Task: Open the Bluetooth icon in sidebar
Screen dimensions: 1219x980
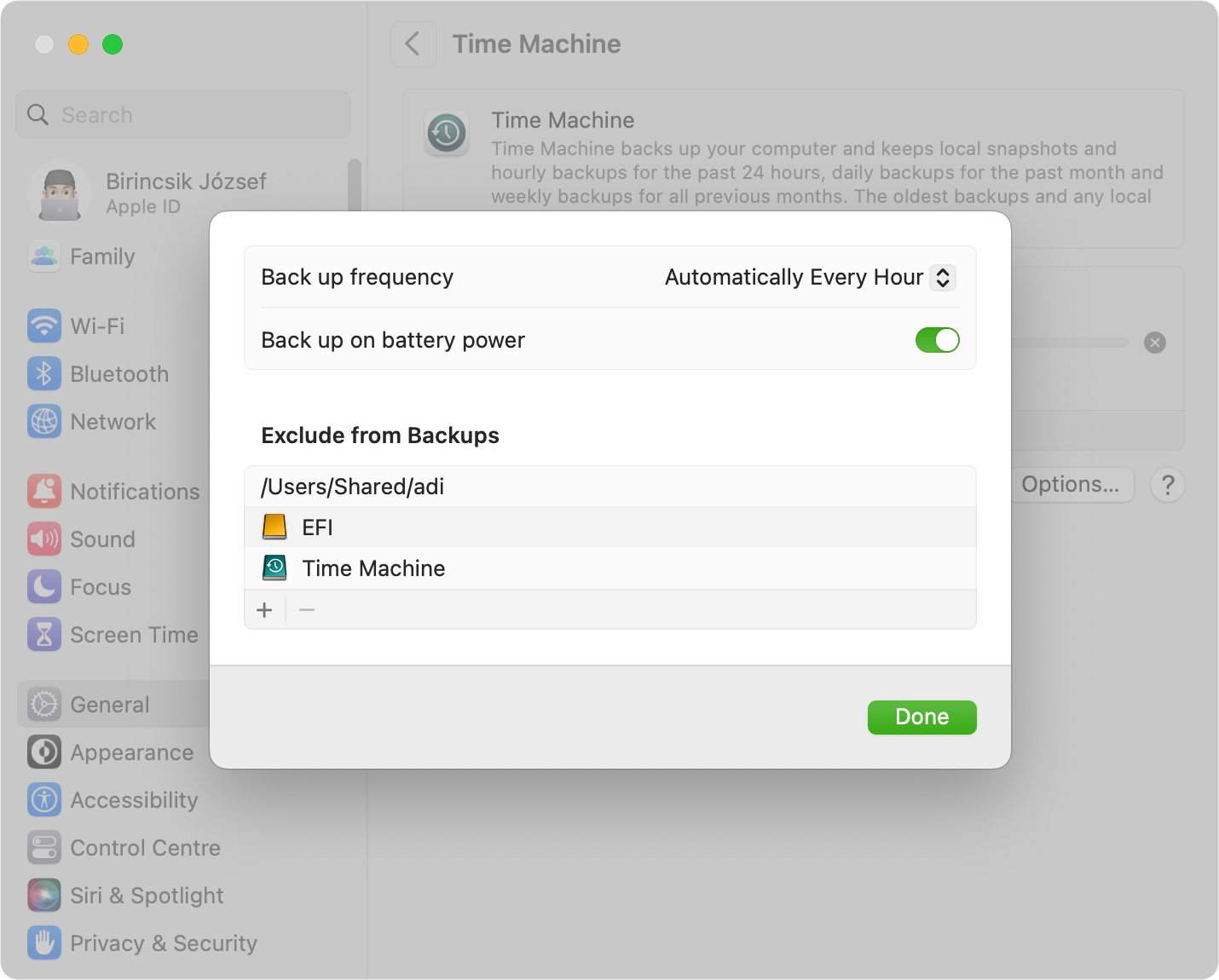Action: (x=44, y=373)
